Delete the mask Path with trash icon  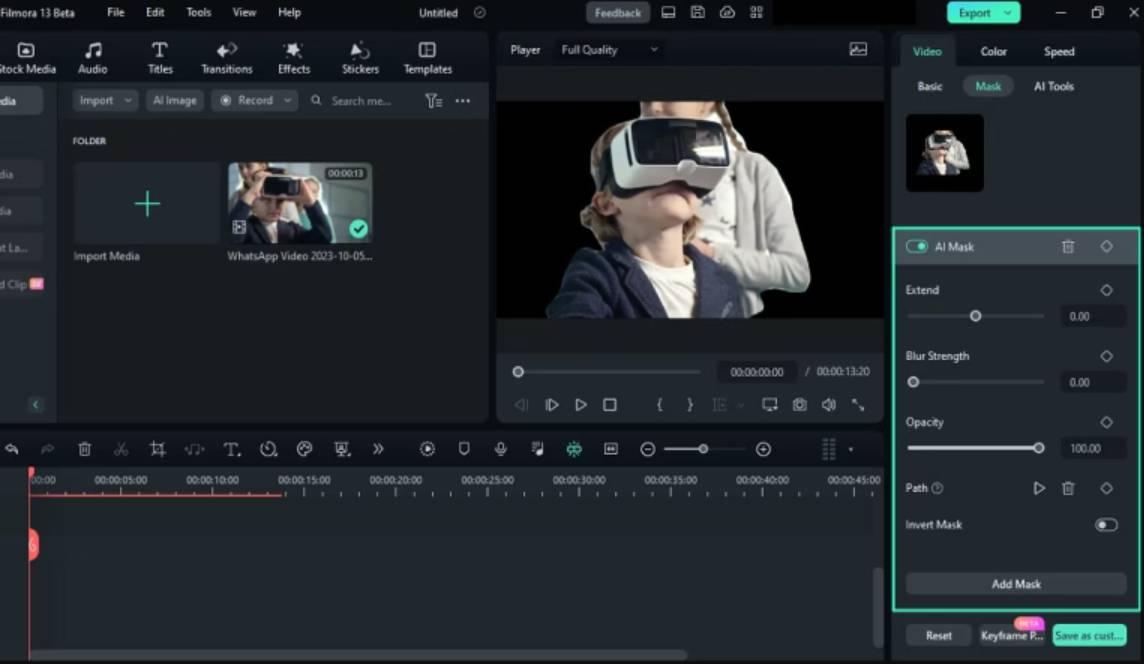click(1068, 488)
